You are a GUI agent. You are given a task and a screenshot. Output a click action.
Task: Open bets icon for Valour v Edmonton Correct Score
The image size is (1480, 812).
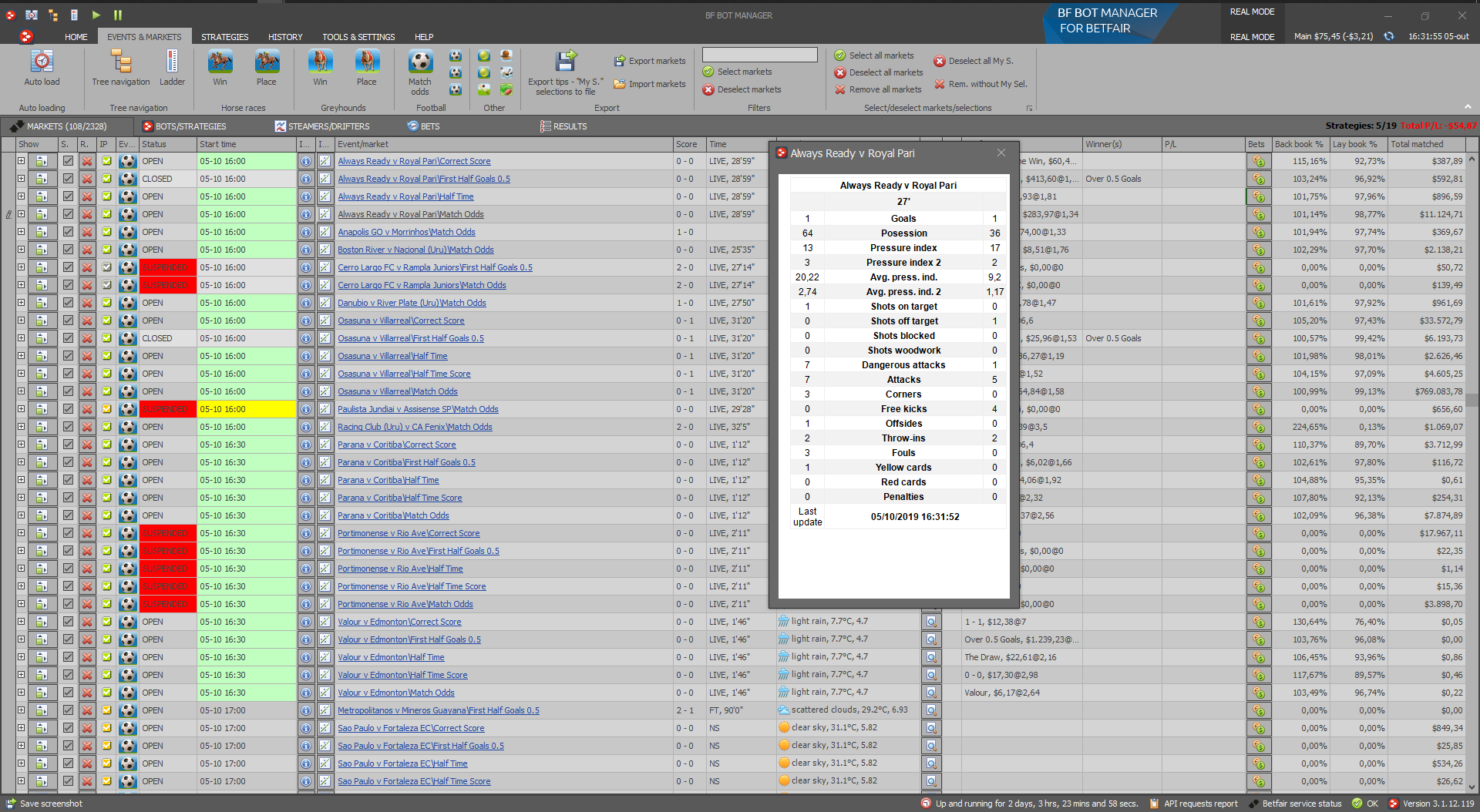[x=1258, y=622]
